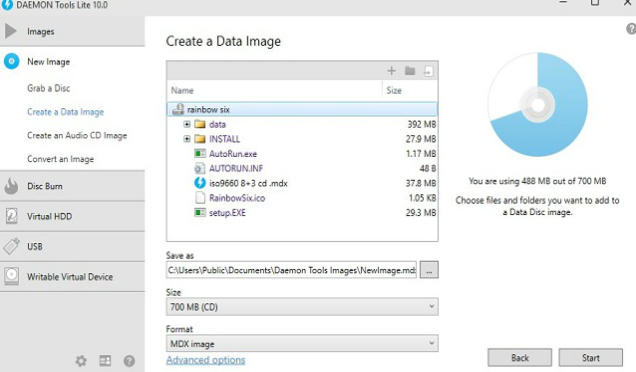This screenshot has width=636, height=372.
Task: Open the Virtual HDD section
Action: (72, 216)
